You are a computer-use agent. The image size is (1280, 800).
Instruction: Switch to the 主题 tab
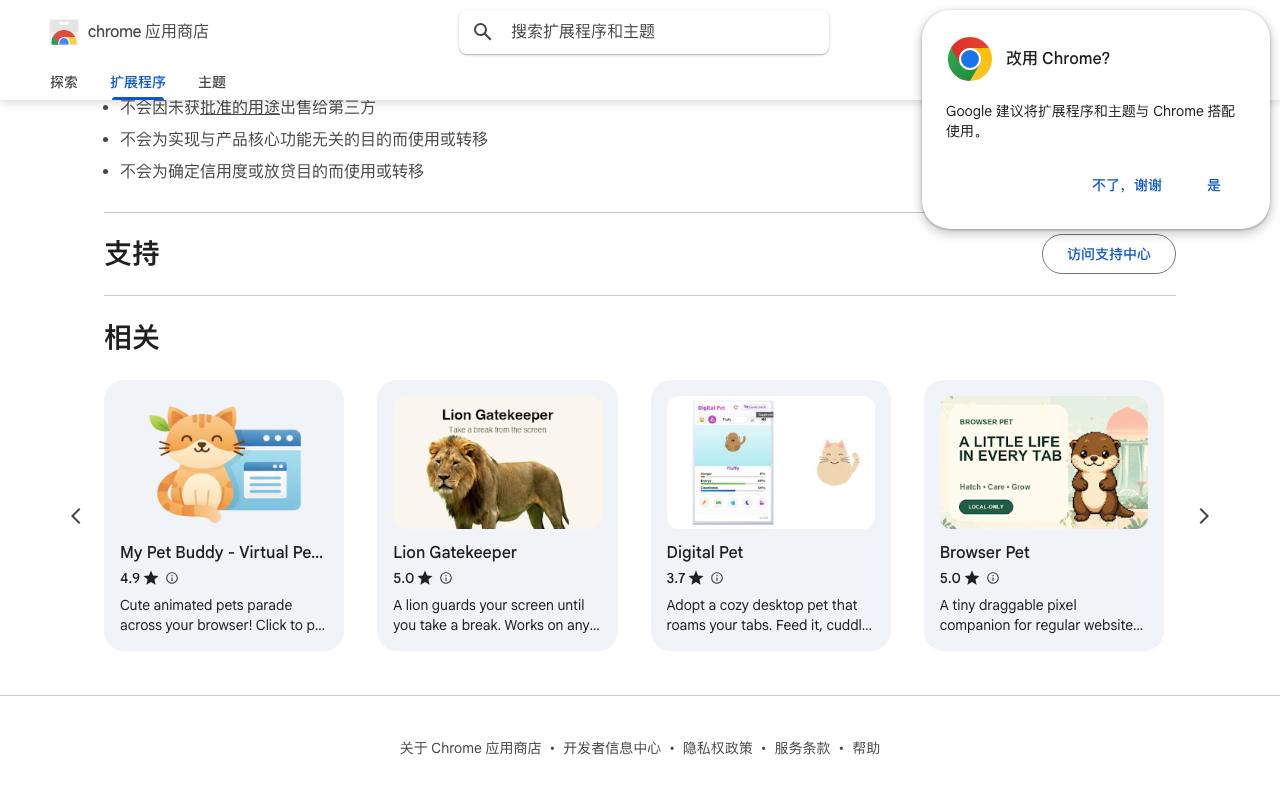212,82
